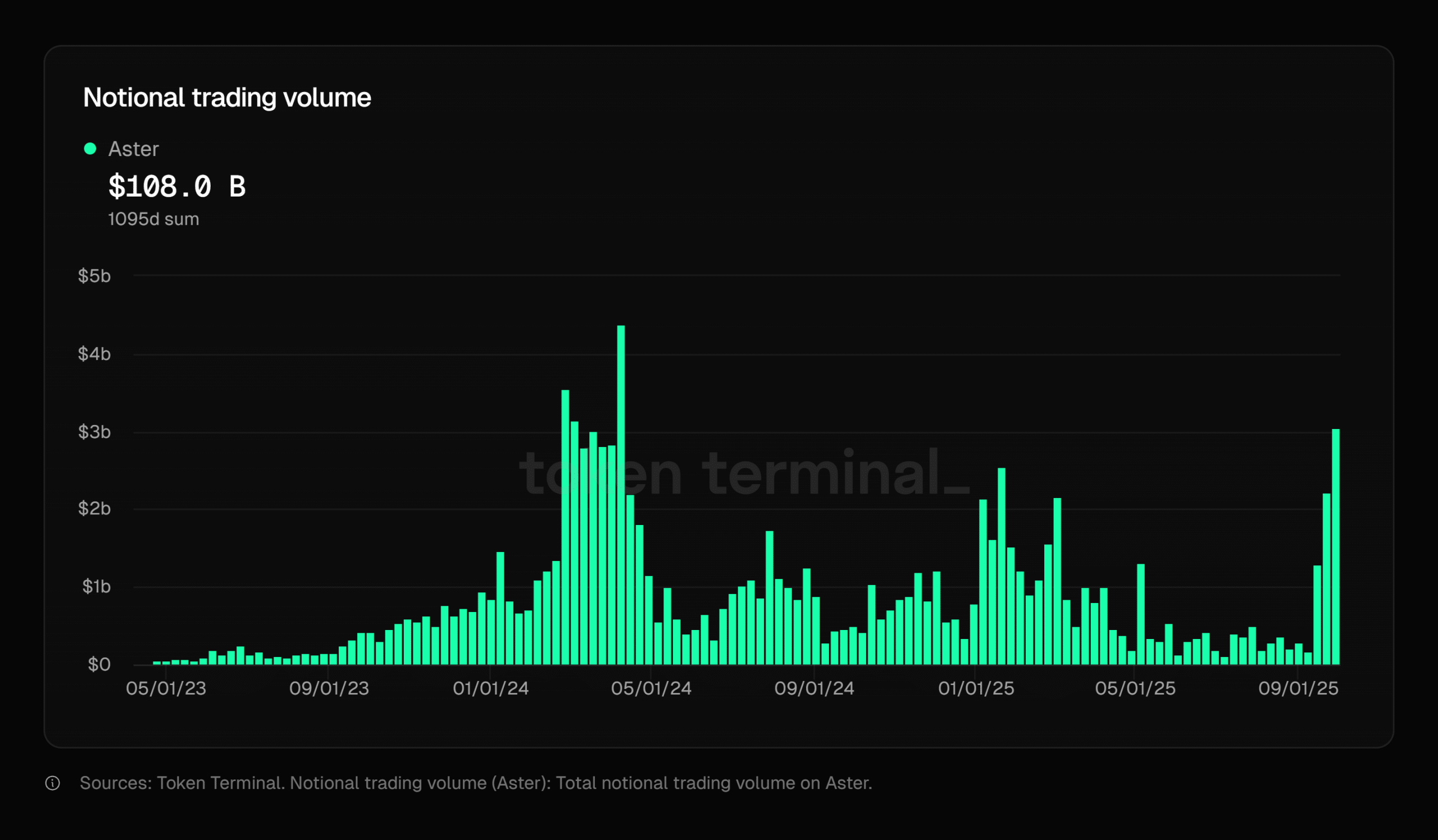Click the last bar at far right

(1335, 546)
